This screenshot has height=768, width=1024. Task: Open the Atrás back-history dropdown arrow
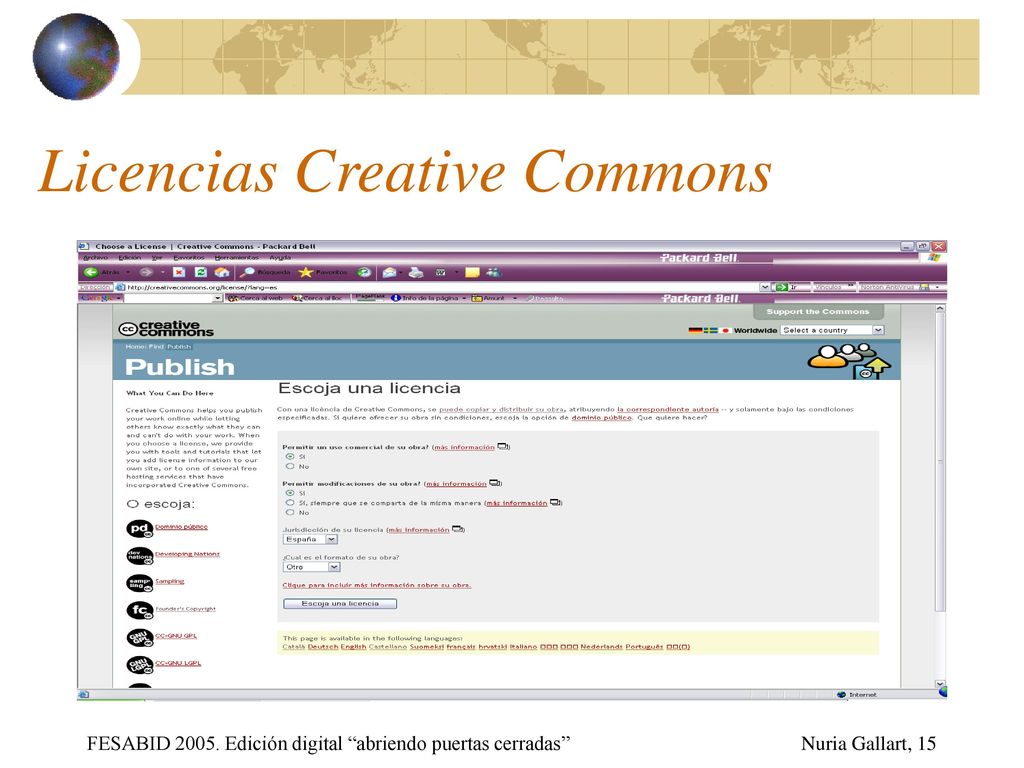128,272
